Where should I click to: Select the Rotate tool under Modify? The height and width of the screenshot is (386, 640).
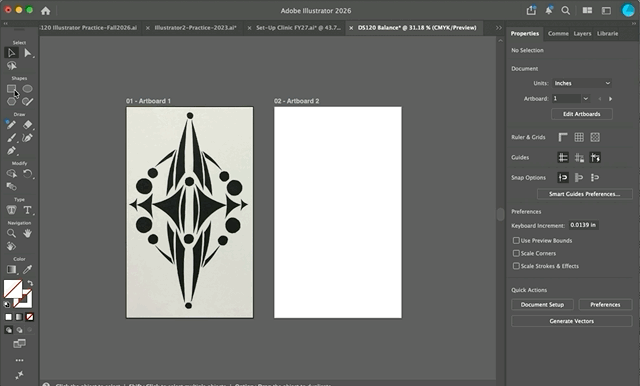coord(27,174)
